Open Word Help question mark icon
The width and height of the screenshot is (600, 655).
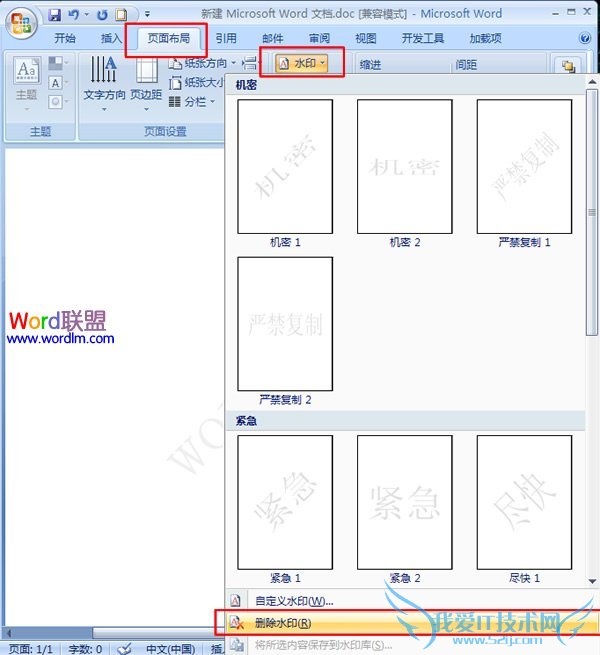pos(585,38)
